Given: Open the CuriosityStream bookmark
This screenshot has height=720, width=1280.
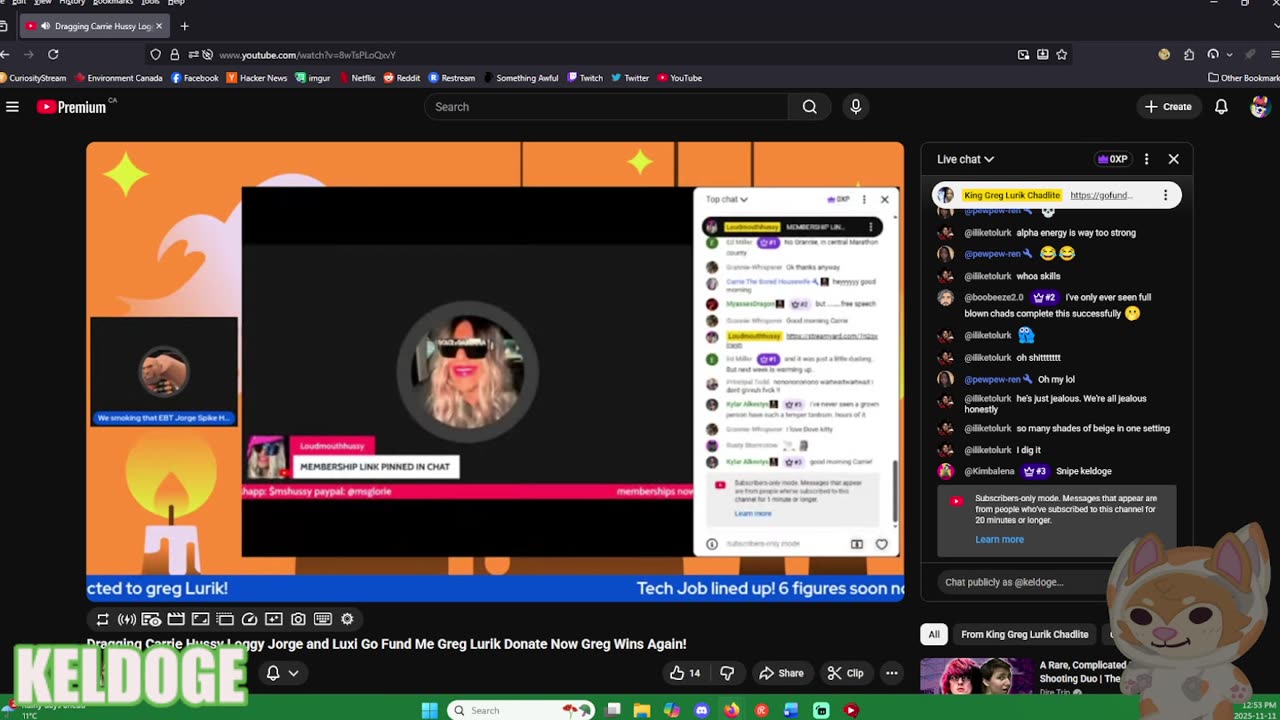Looking at the screenshot, I should (33, 78).
